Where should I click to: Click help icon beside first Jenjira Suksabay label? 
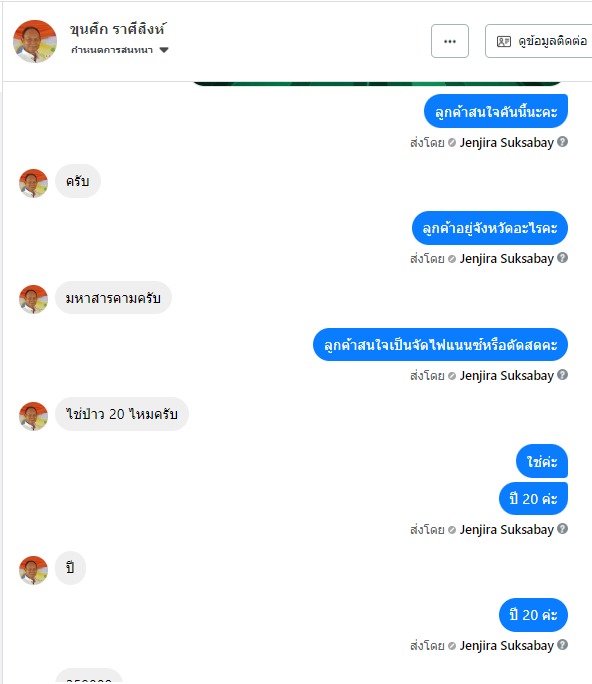point(563,142)
